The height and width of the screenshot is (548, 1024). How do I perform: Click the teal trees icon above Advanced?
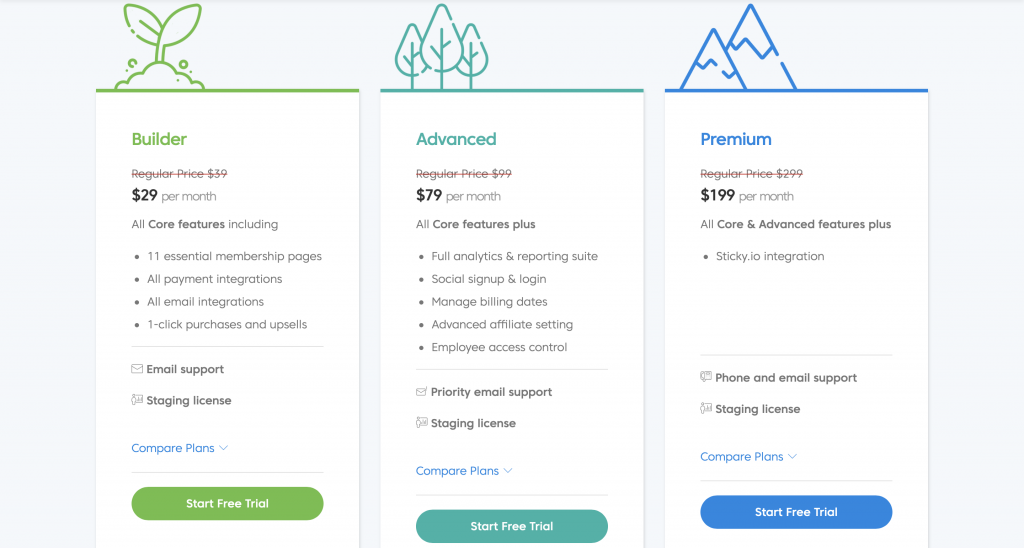(x=441, y=46)
